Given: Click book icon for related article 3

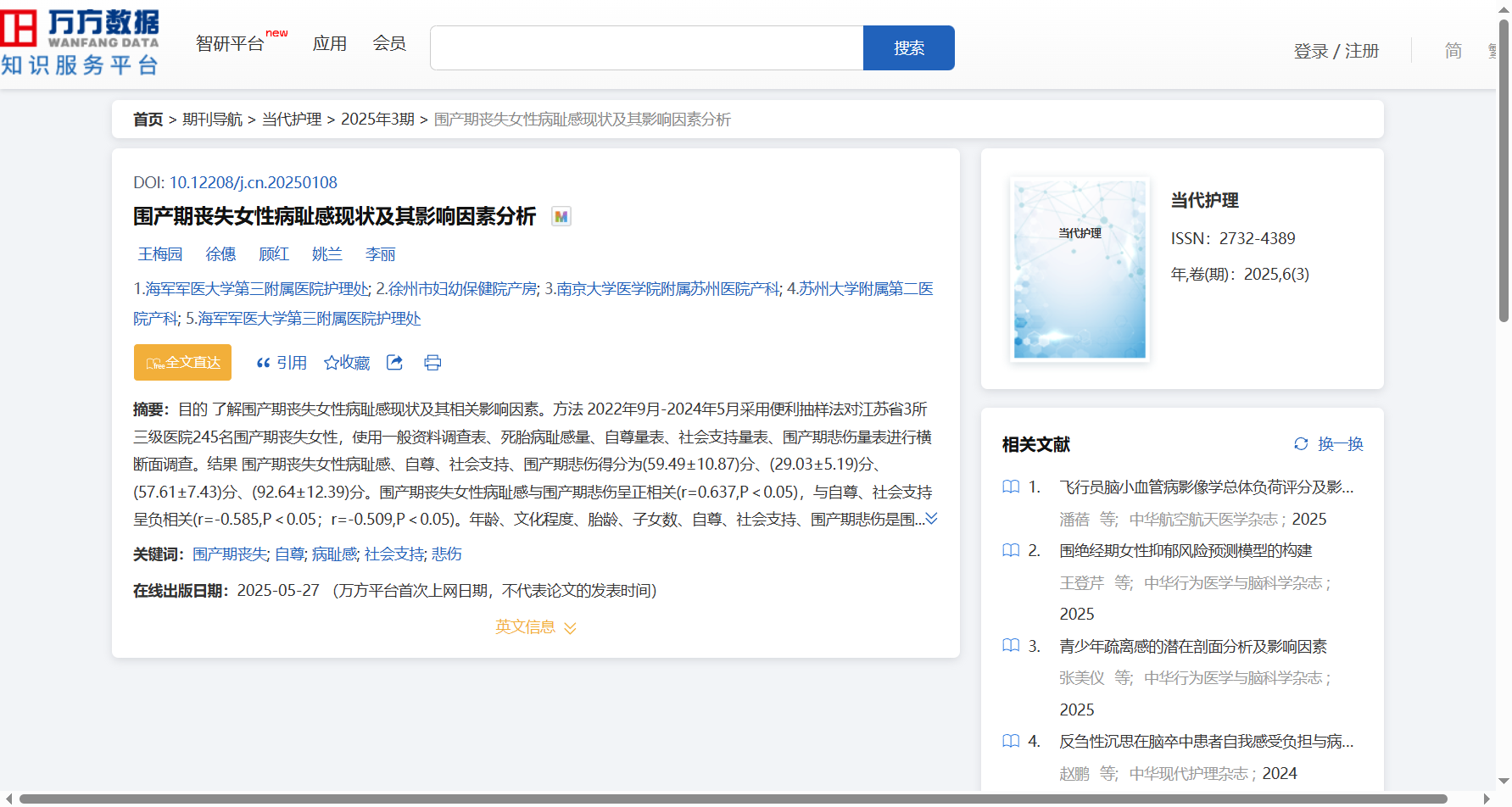Looking at the screenshot, I should pos(1011,646).
